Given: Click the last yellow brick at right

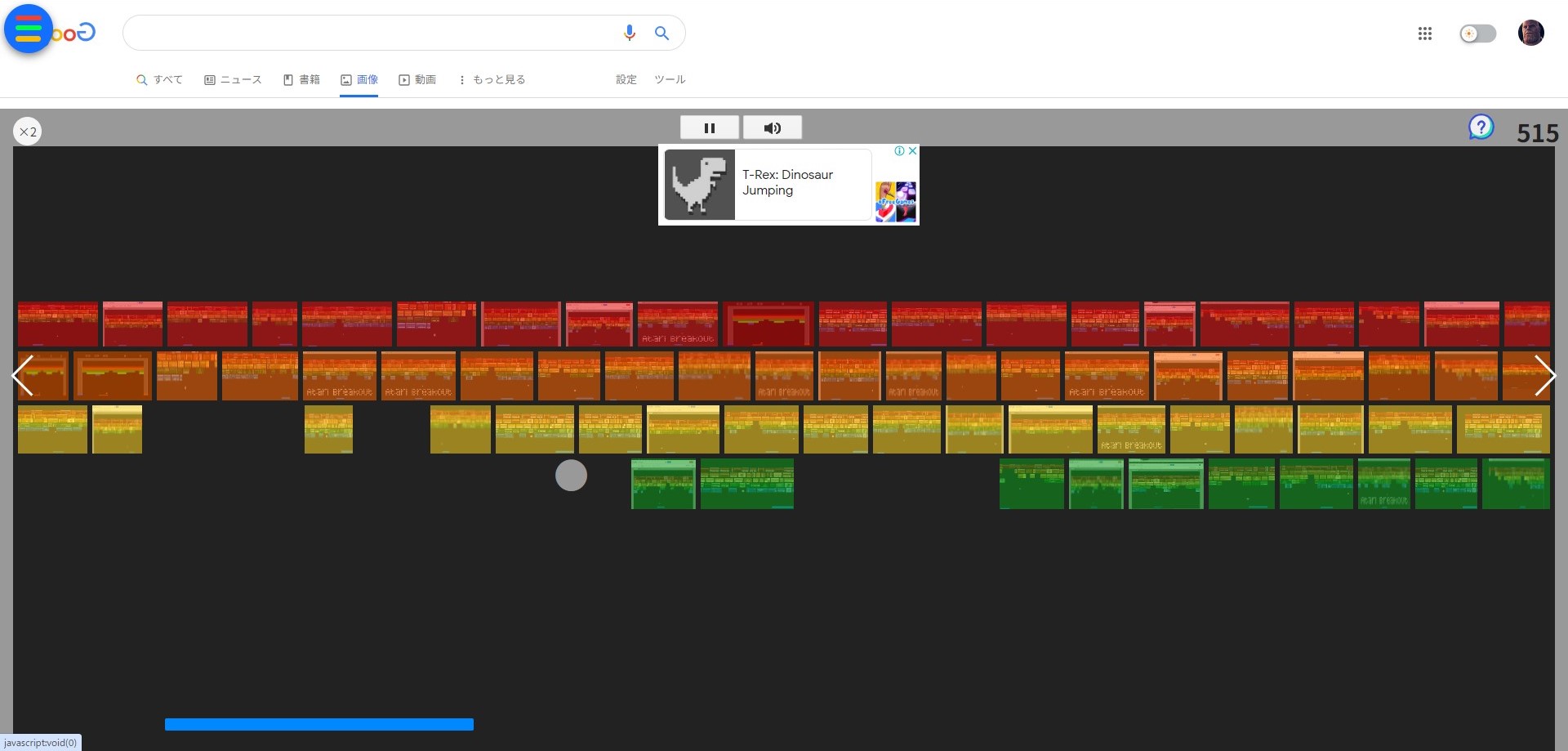Looking at the screenshot, I should coord(1503,429).
